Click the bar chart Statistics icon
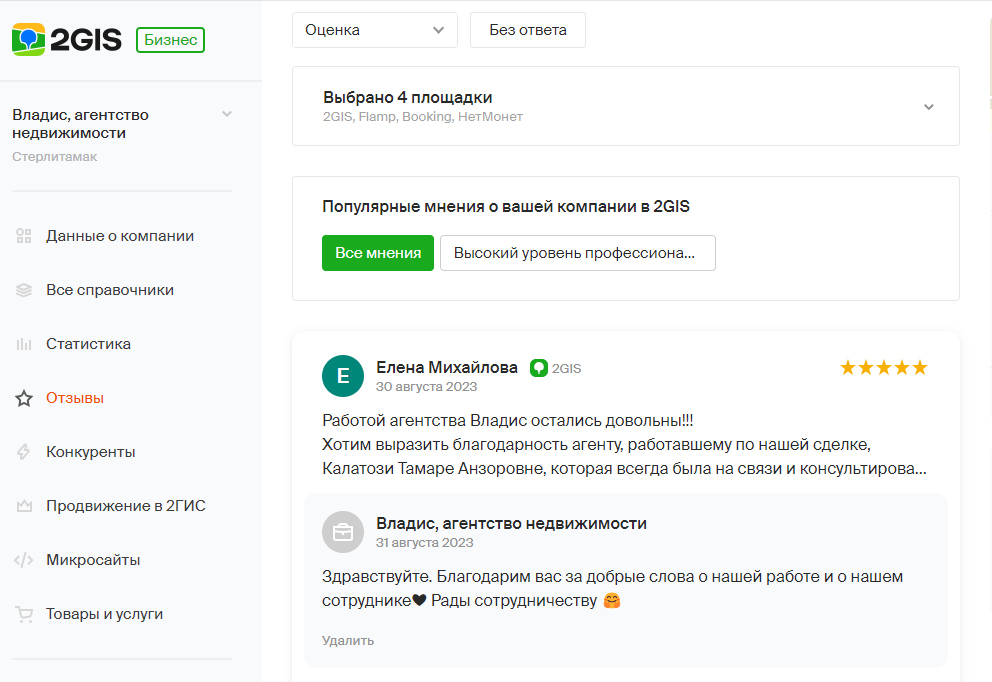Viewport: 992px width, 682px height. click(23, 344)
